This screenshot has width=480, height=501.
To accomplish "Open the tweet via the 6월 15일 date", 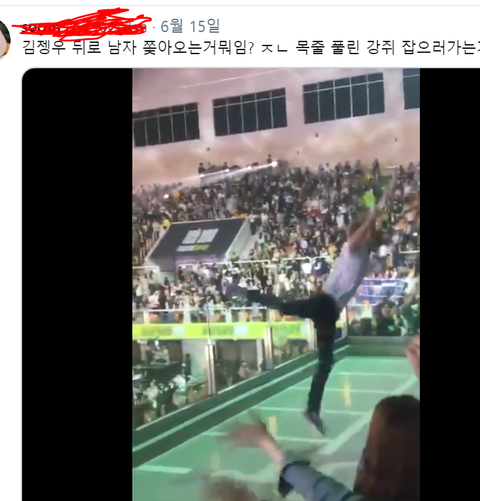I will point(190,26).
